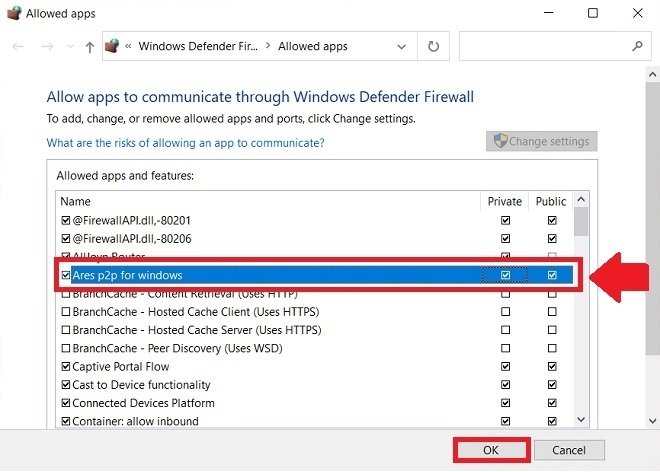Click the firewall icon in address bar

112,45
